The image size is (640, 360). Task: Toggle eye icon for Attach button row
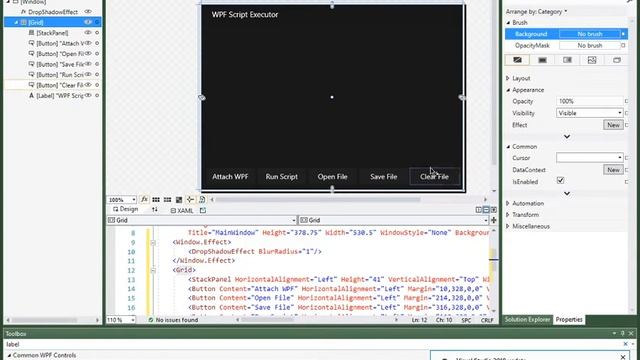(88, 43)
